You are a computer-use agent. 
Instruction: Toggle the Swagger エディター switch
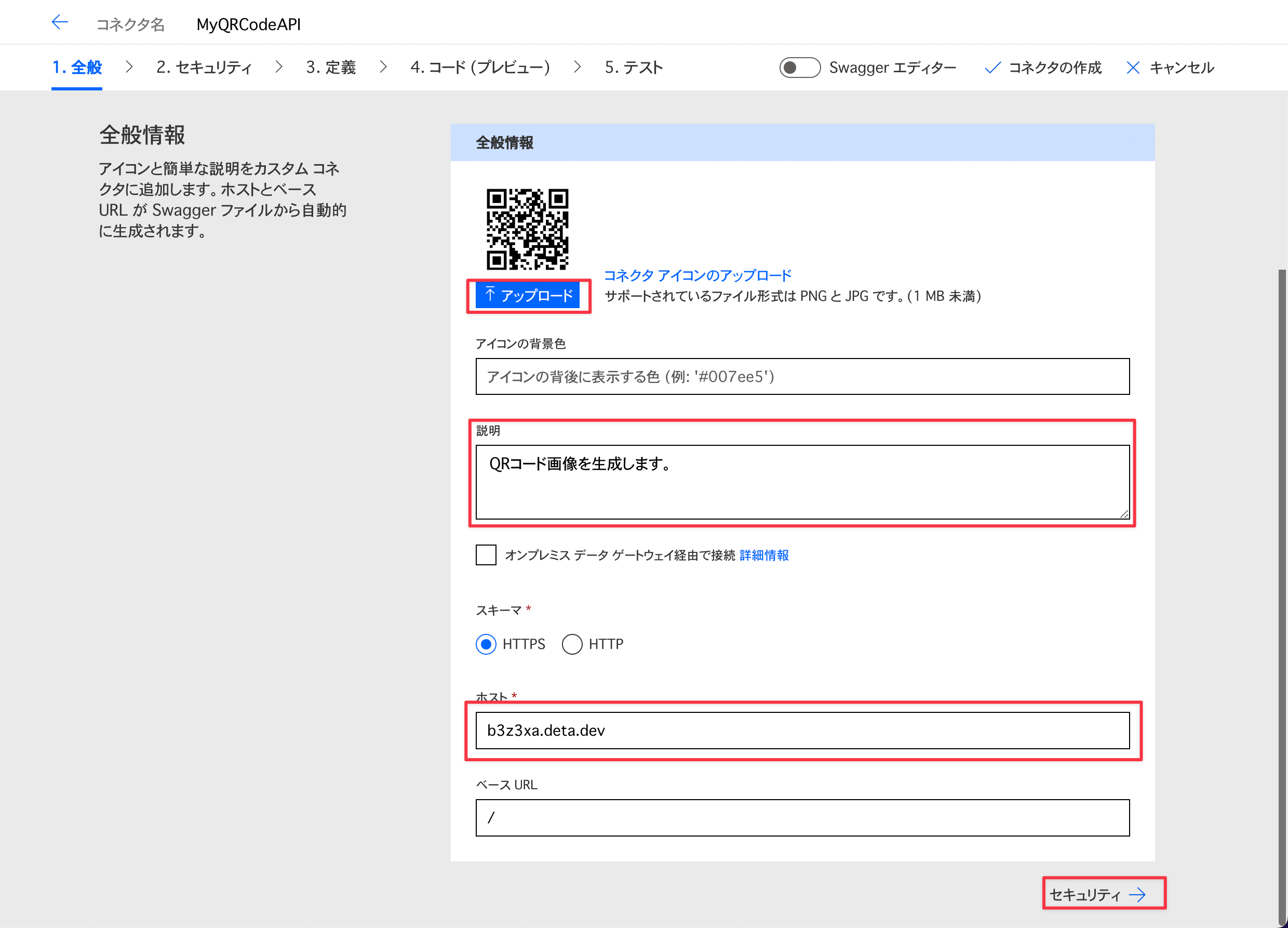point(799,68)
